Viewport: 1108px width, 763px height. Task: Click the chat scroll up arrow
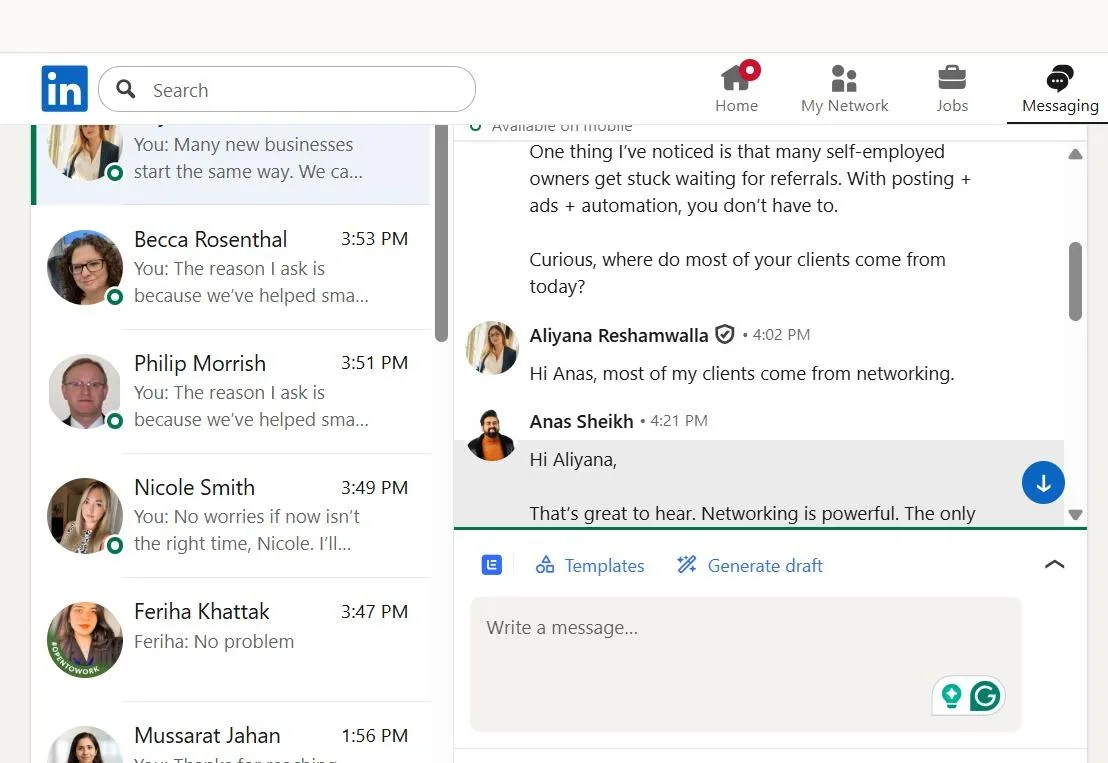(x=1075, y=154)
